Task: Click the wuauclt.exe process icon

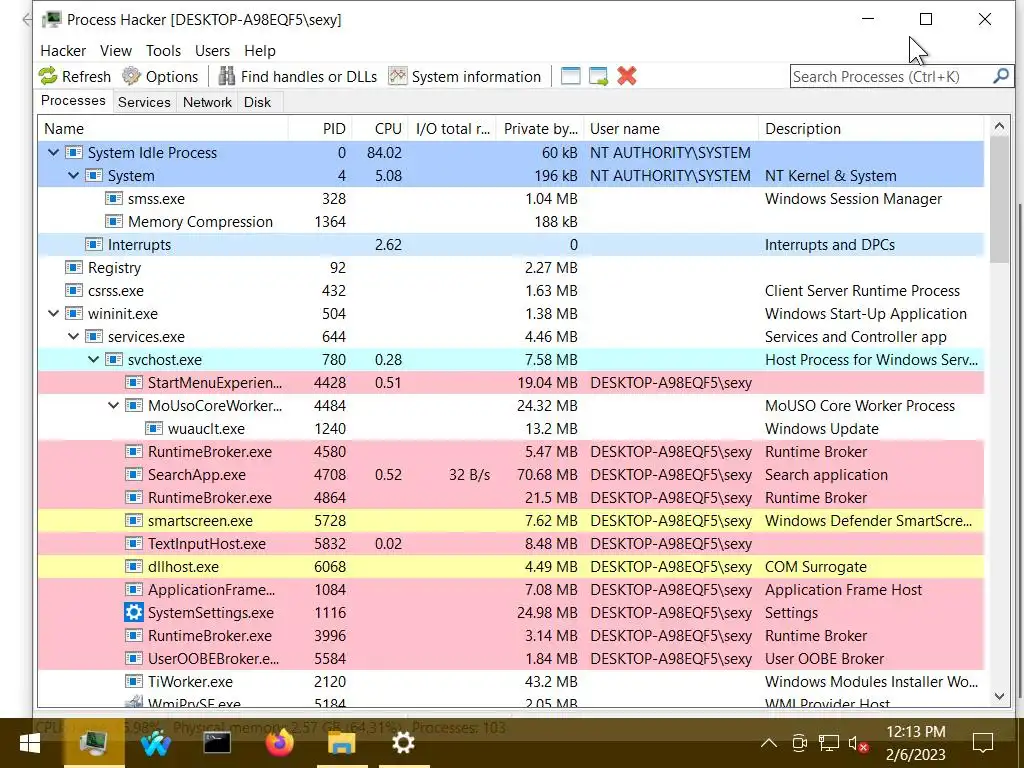Action: pos(153,429)
